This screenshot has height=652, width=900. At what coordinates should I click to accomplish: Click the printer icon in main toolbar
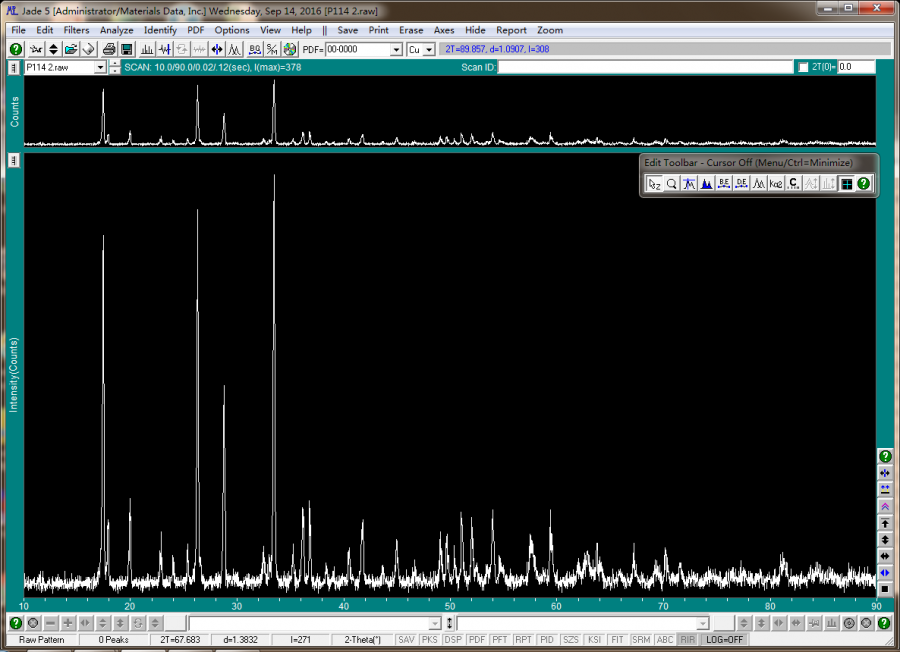[x=110, y=49]
